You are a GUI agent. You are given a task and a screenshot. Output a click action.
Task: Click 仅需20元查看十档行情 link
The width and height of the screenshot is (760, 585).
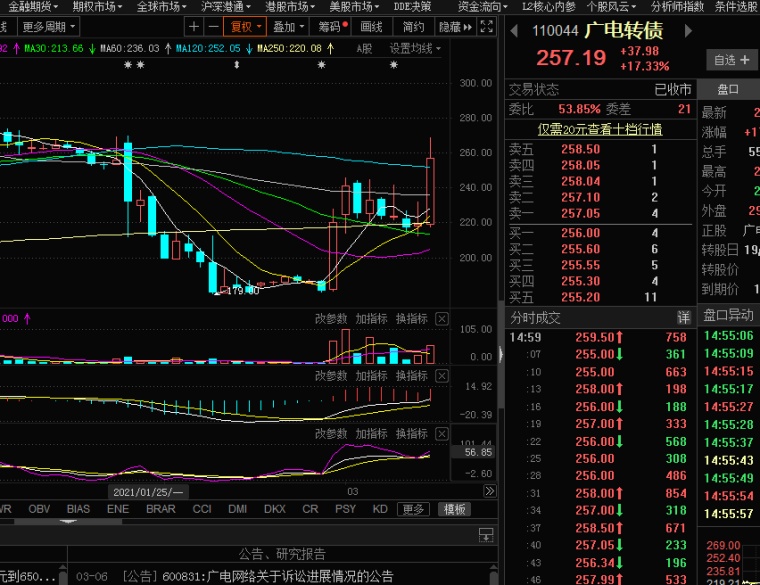(x=599, y=129)
